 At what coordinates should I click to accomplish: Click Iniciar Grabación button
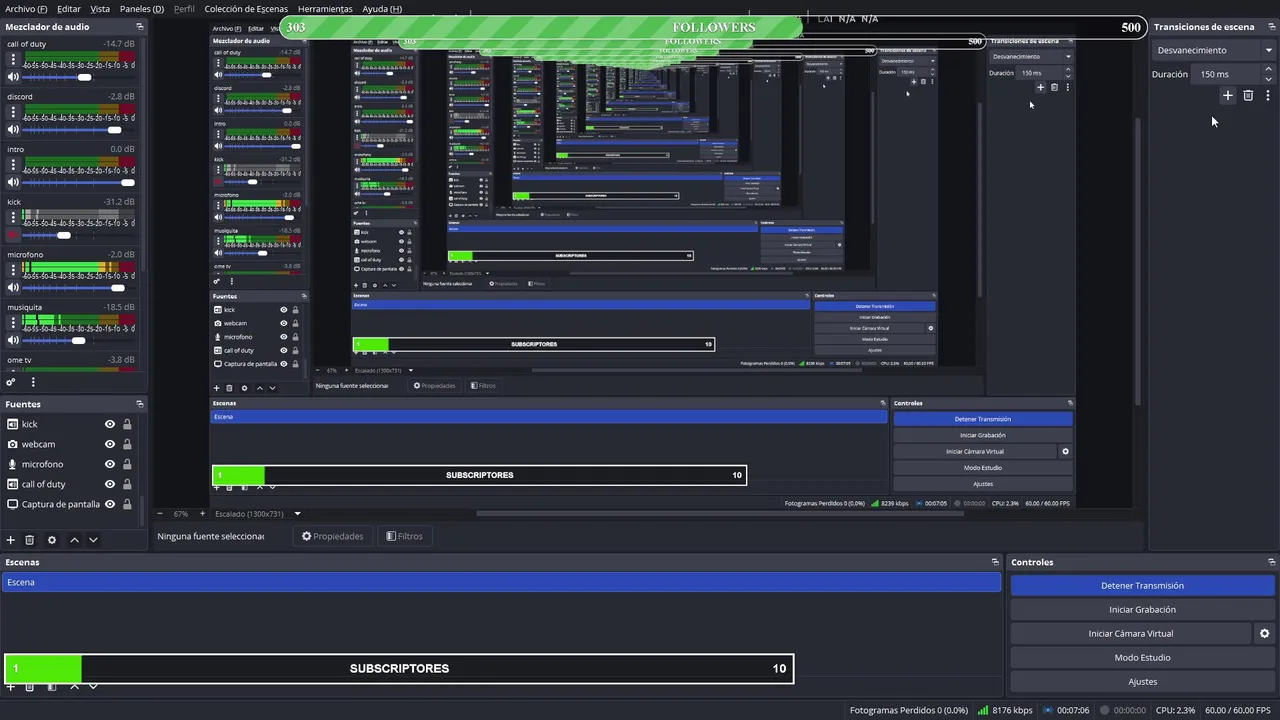pos(1142,609)
